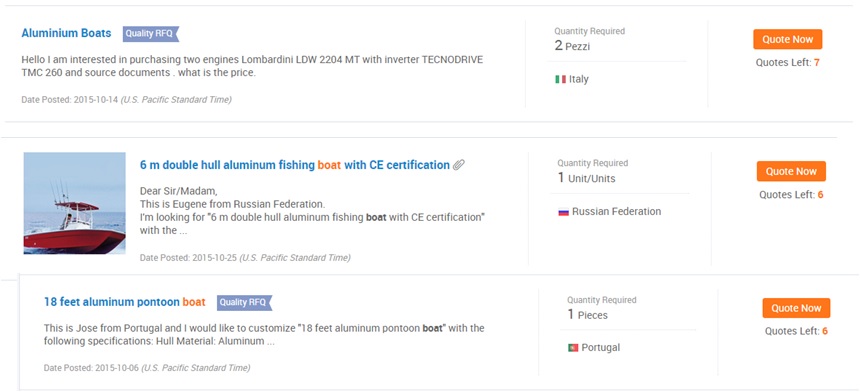Open 18 feet aluminum pontoon boat listing
860x392 pixels.
pos(125,302)
